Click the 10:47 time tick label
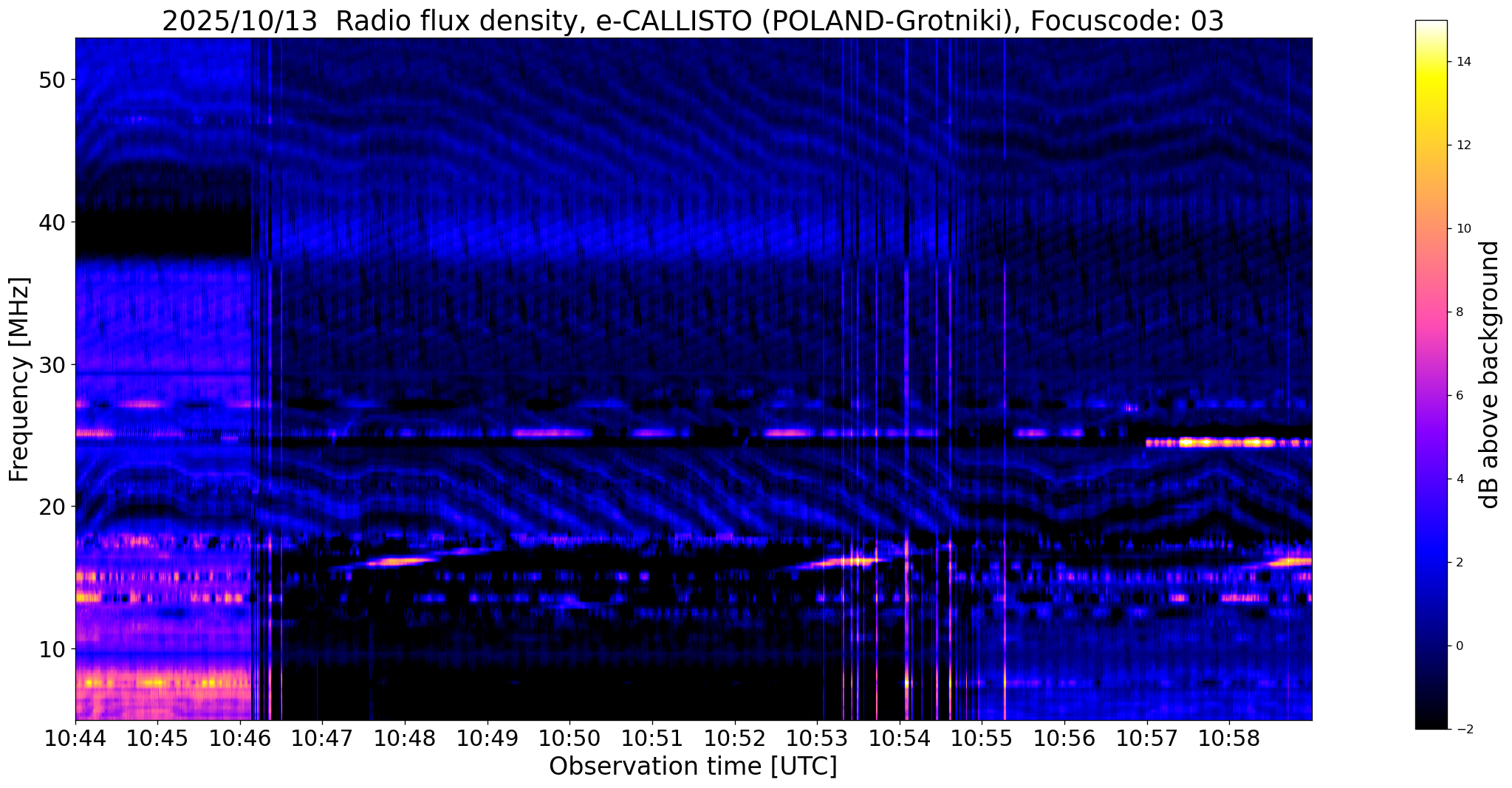The width and height of the screenshot is (1512, 788). pos(322,739)
